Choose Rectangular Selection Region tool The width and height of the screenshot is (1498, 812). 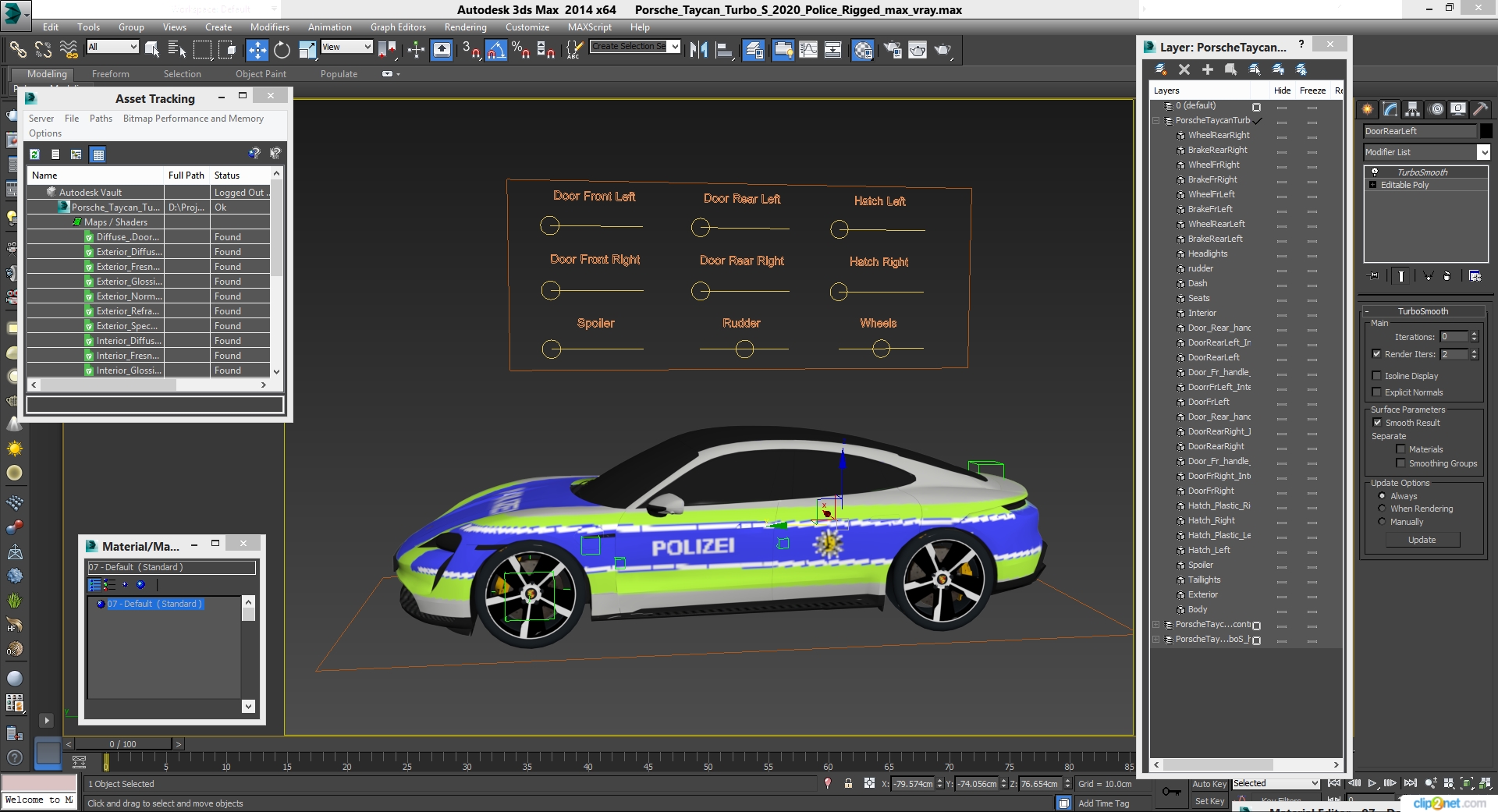click(202, 50)
